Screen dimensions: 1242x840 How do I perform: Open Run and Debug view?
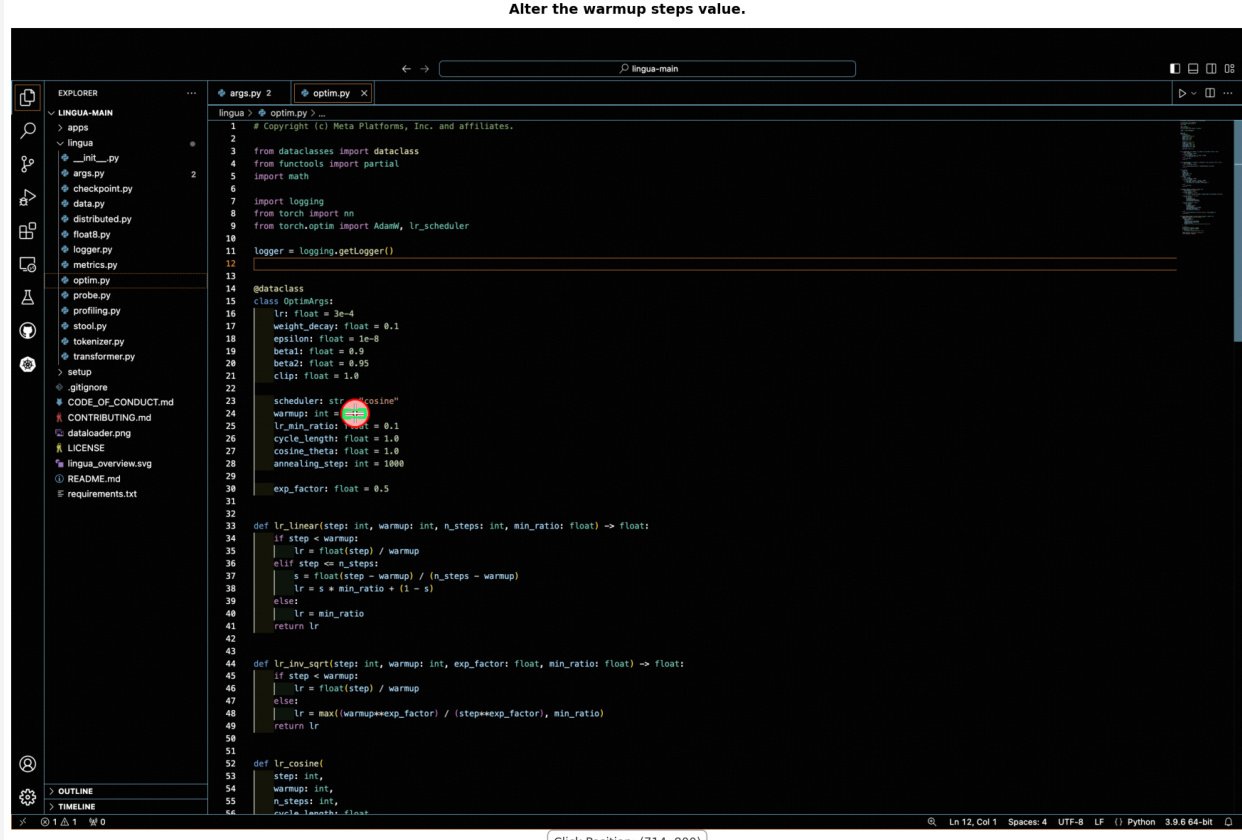click(28, 198)
